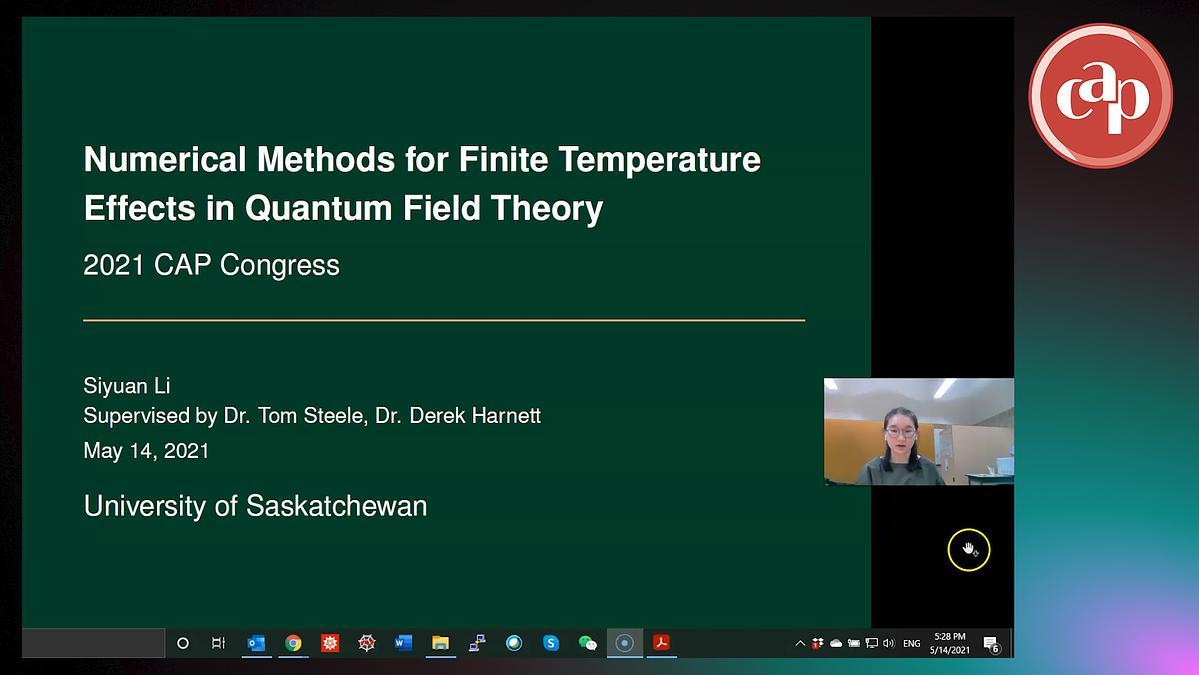Open network connection tray icon
This screenshot has height=675, width=1199.
point(871,644)
